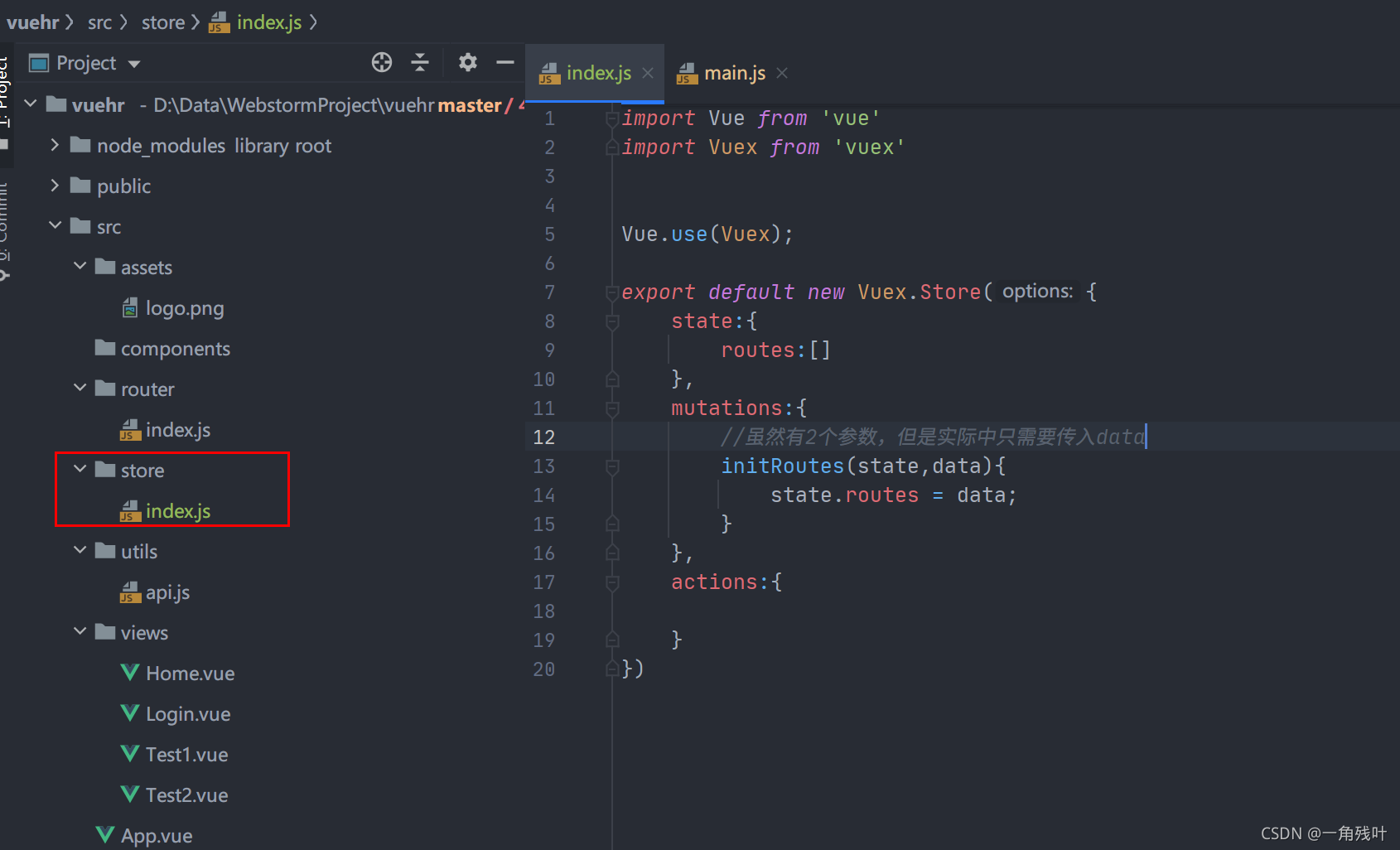Image resolution: width=1400 pixels, height=850 pixels.
Task: Open index.js under store folder
Action: click(177, 511)
